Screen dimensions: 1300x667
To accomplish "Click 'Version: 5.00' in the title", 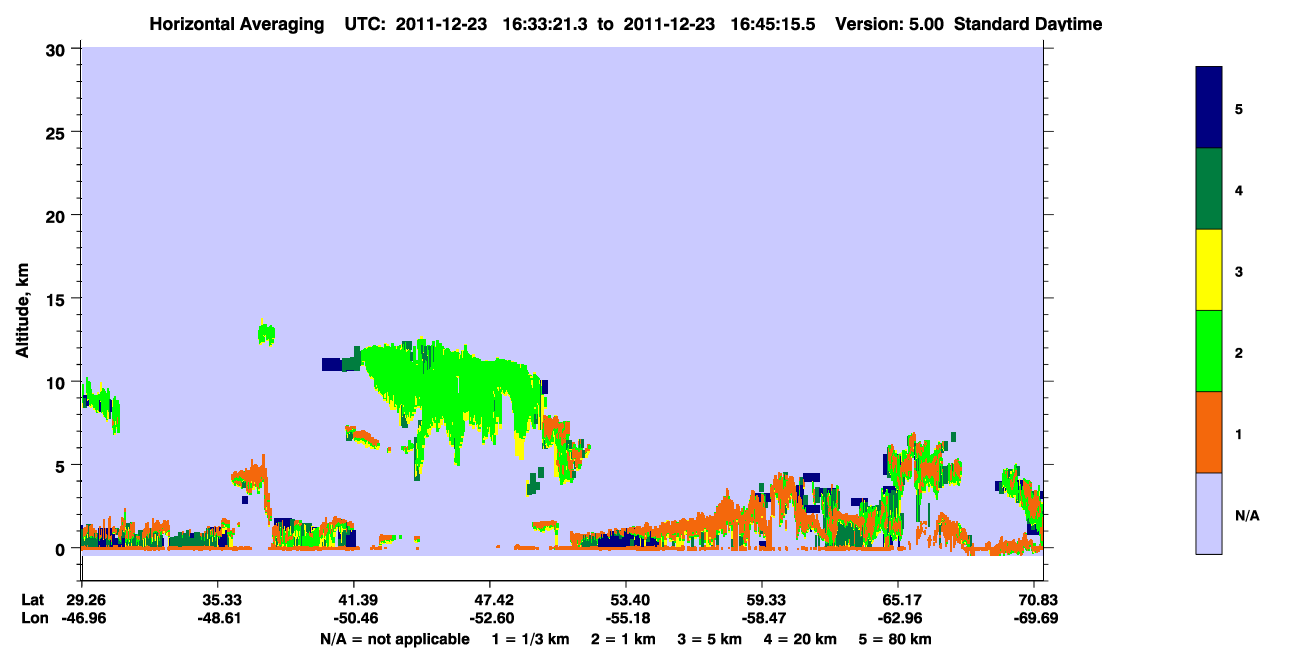I will [x=890, y=24].
